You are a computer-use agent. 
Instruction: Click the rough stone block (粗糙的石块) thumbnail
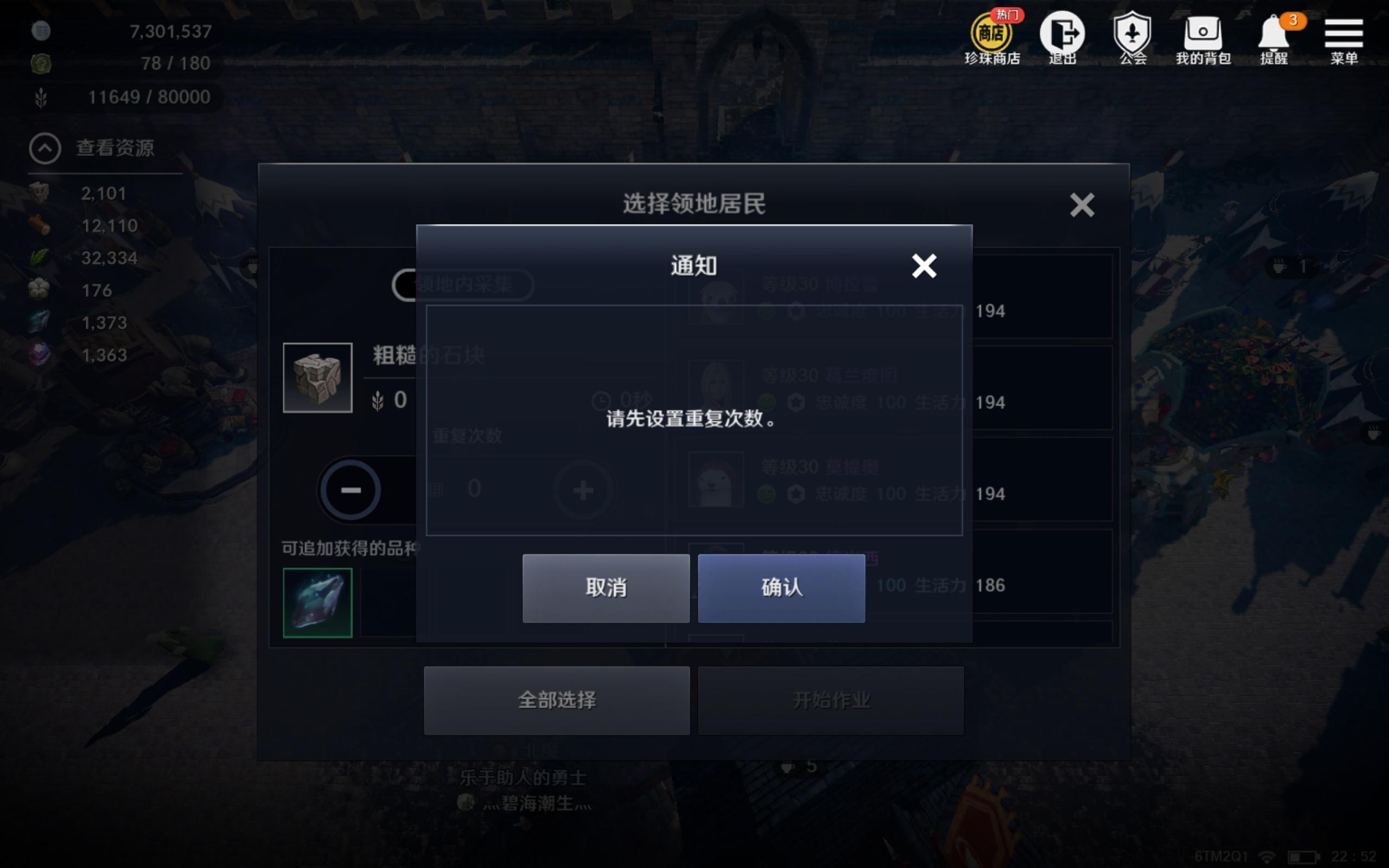pos(317,378)
